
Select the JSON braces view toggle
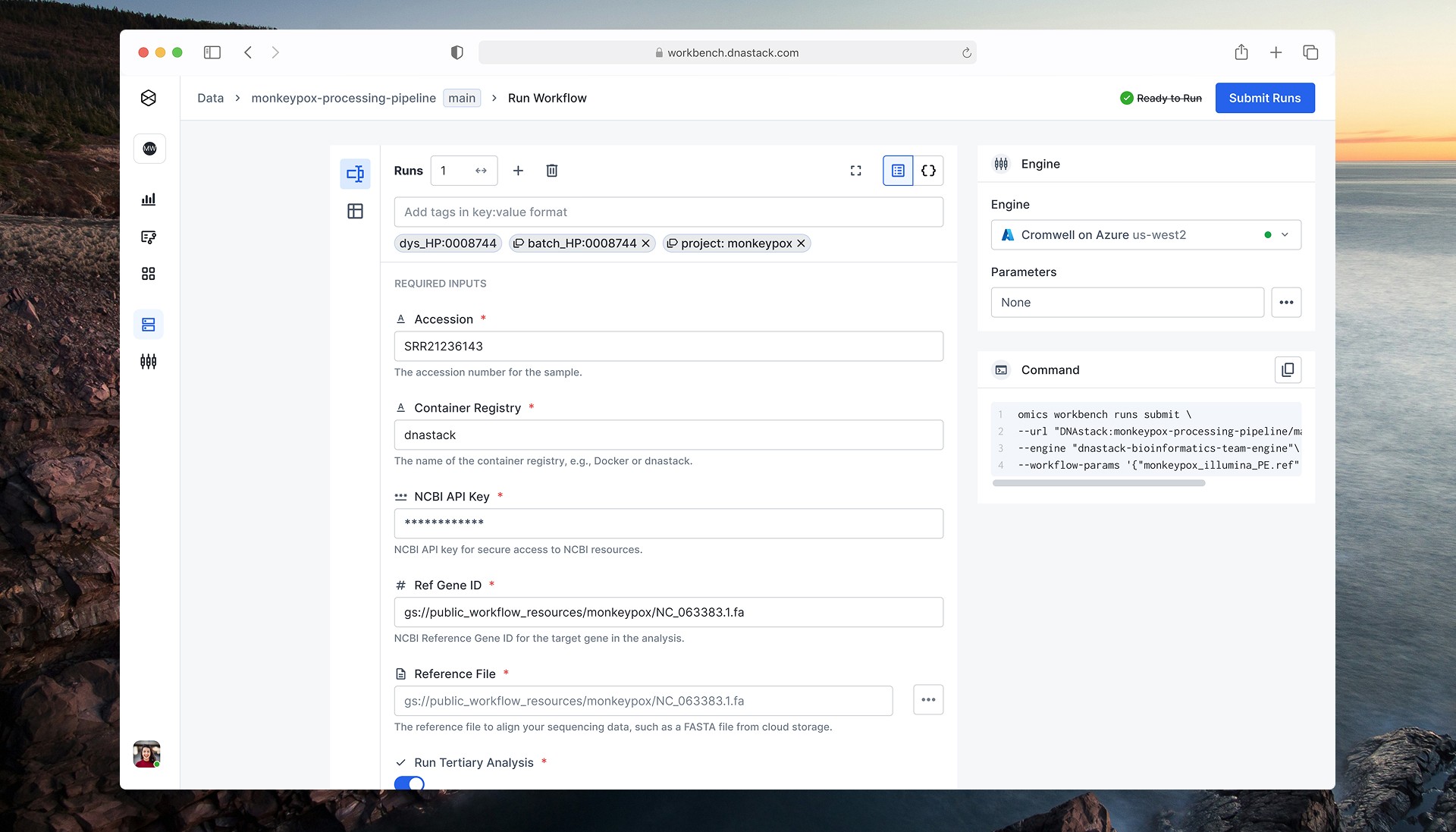(928, 171)
